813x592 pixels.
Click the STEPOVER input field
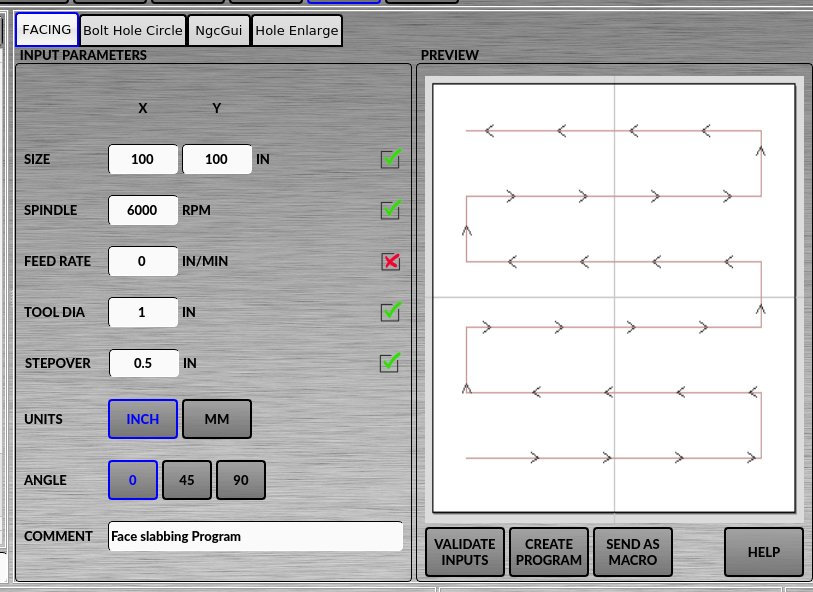[x=144, y=363]
